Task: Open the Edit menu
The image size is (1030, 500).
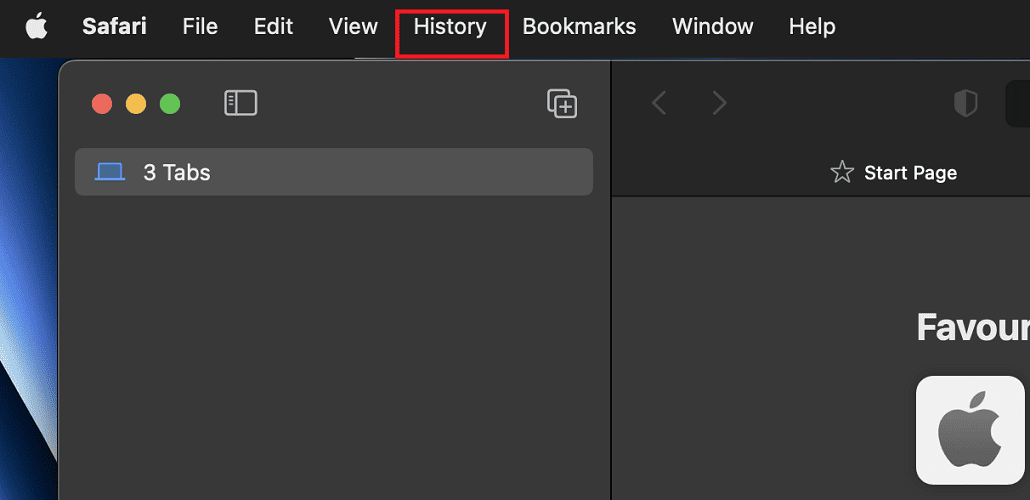Action: tap(273, 27)
